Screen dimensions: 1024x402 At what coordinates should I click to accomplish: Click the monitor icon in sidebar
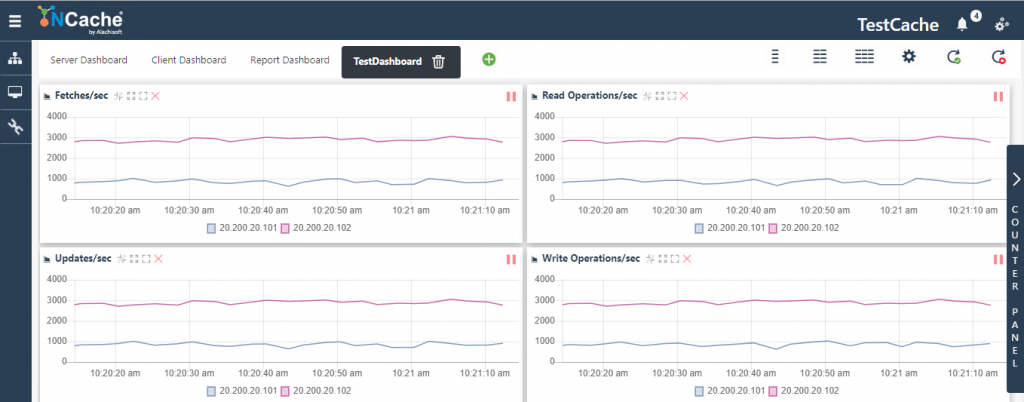point(15,93)
